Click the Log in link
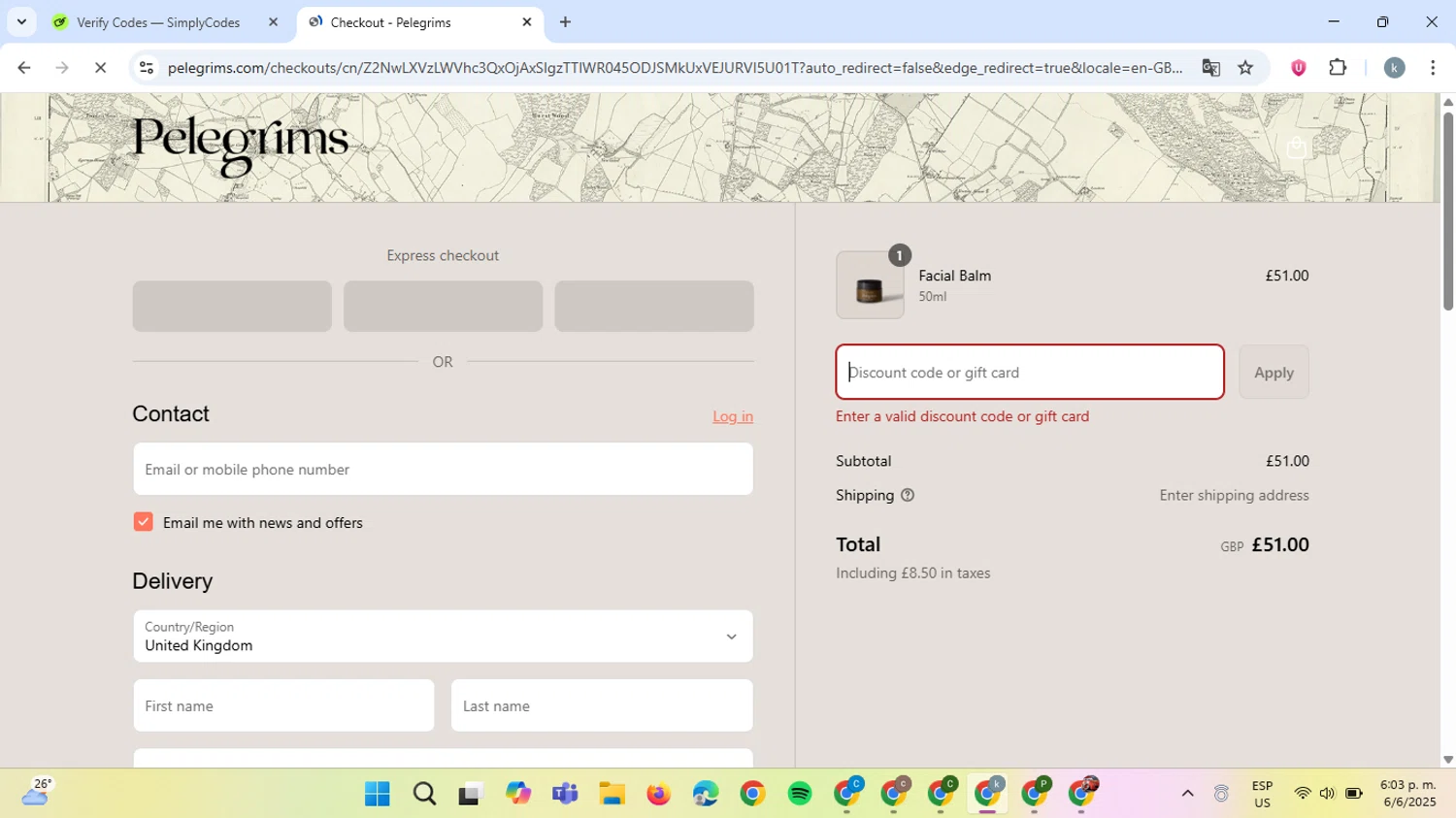This screenshot has height=818, width=1456. (x=733, y=416)
